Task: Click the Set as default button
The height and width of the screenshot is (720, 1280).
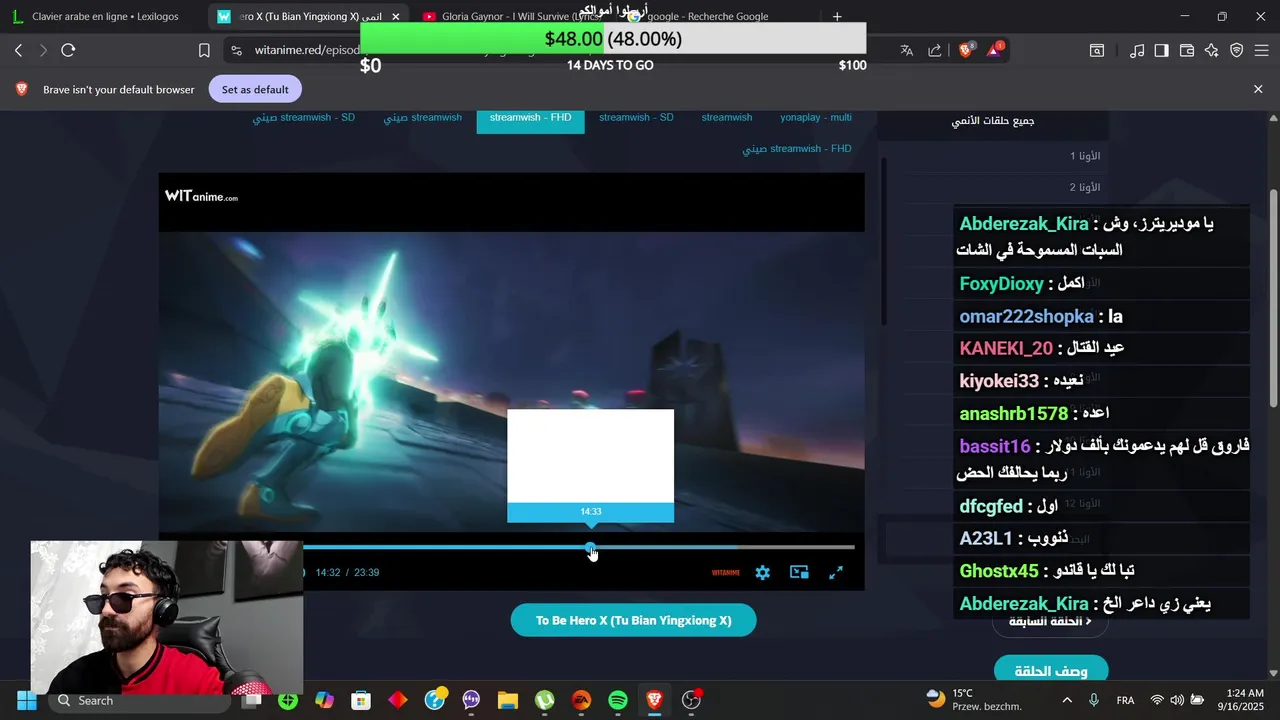Action: [255, 89]
